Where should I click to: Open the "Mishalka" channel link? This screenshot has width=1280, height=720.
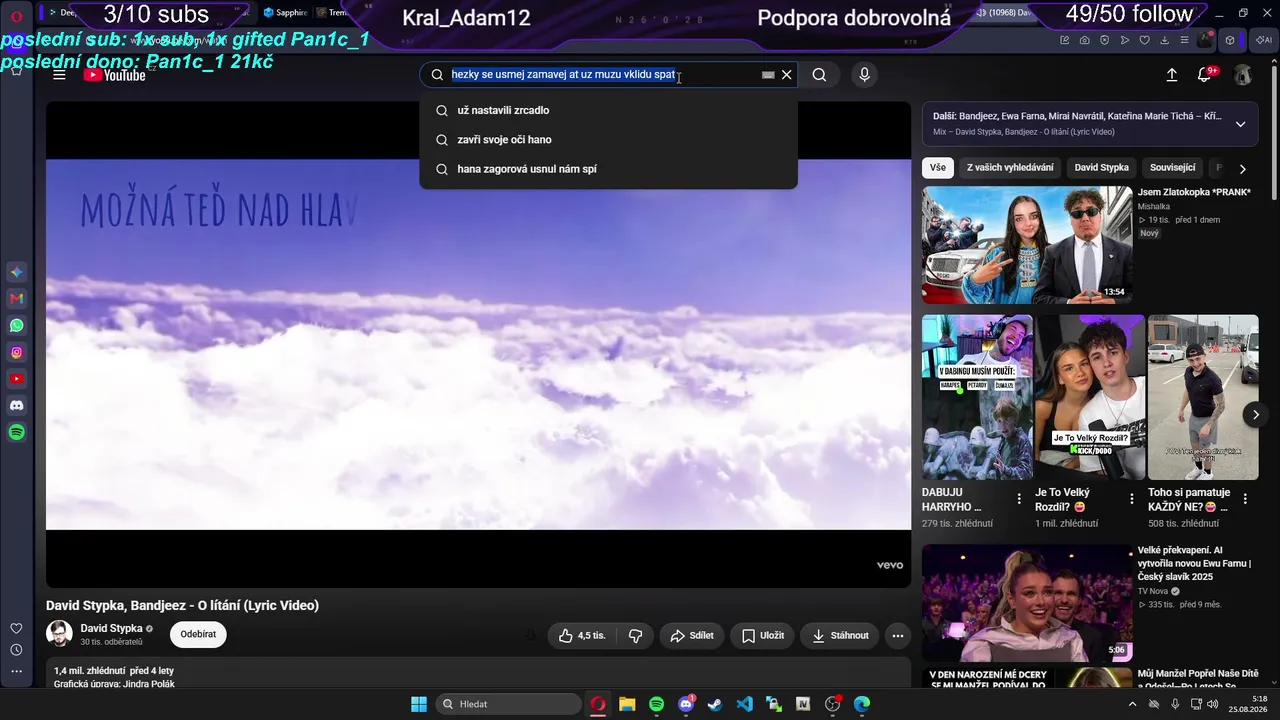click(1154, 206)
